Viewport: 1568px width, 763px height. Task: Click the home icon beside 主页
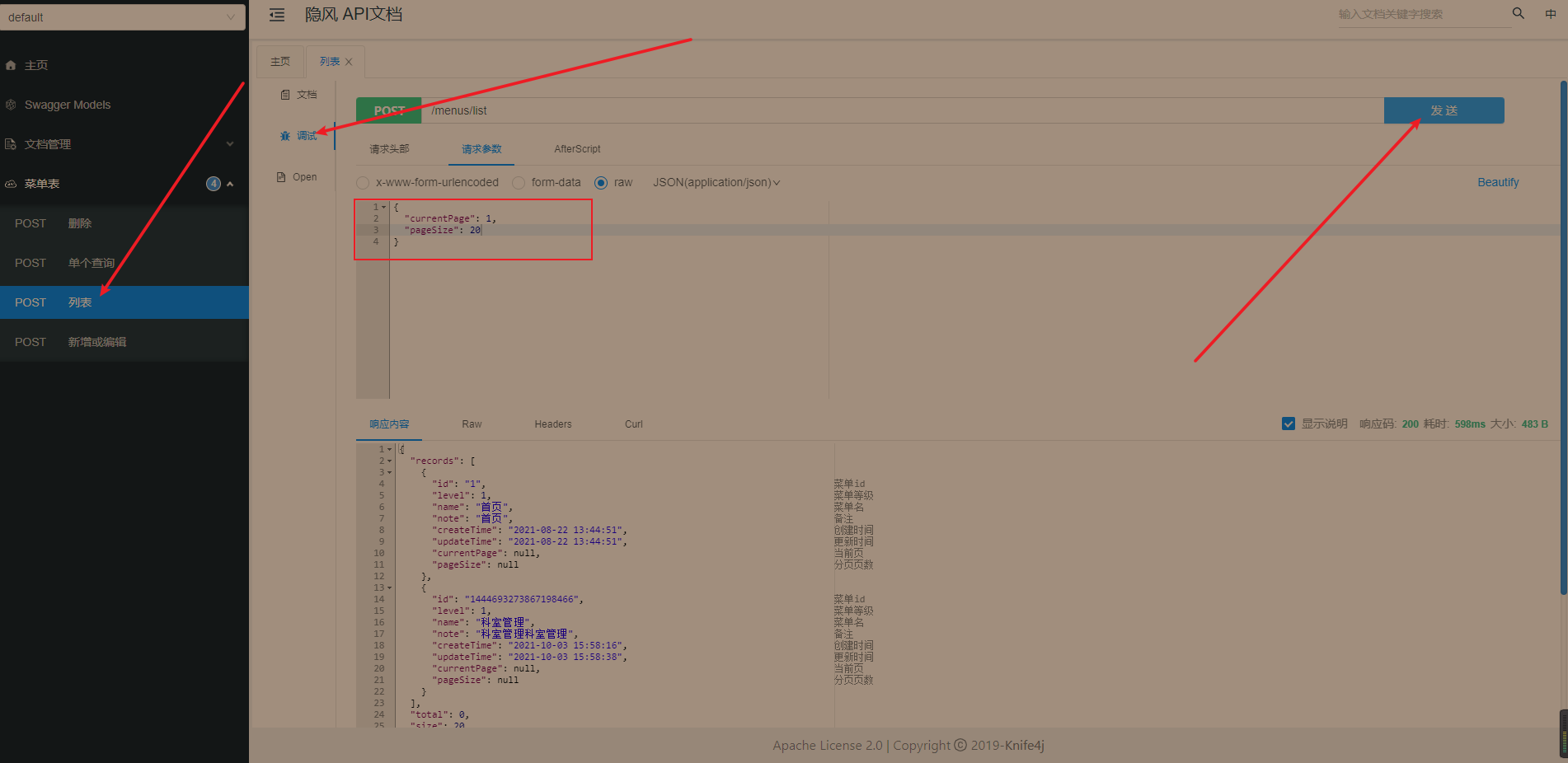tap(11, 65)
